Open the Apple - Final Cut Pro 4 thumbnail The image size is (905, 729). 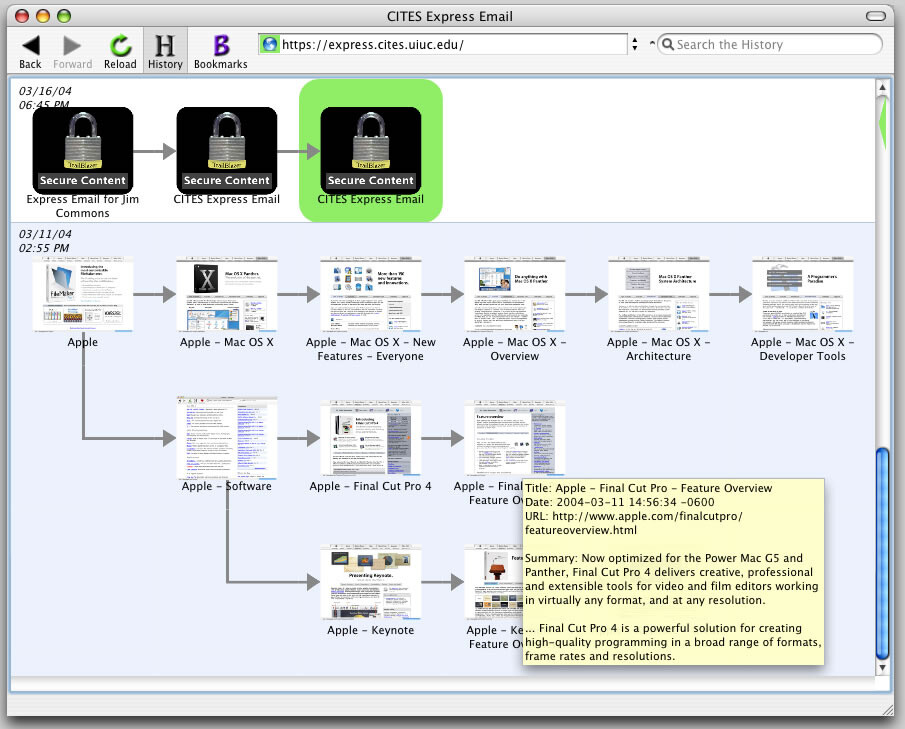[371, 438]
